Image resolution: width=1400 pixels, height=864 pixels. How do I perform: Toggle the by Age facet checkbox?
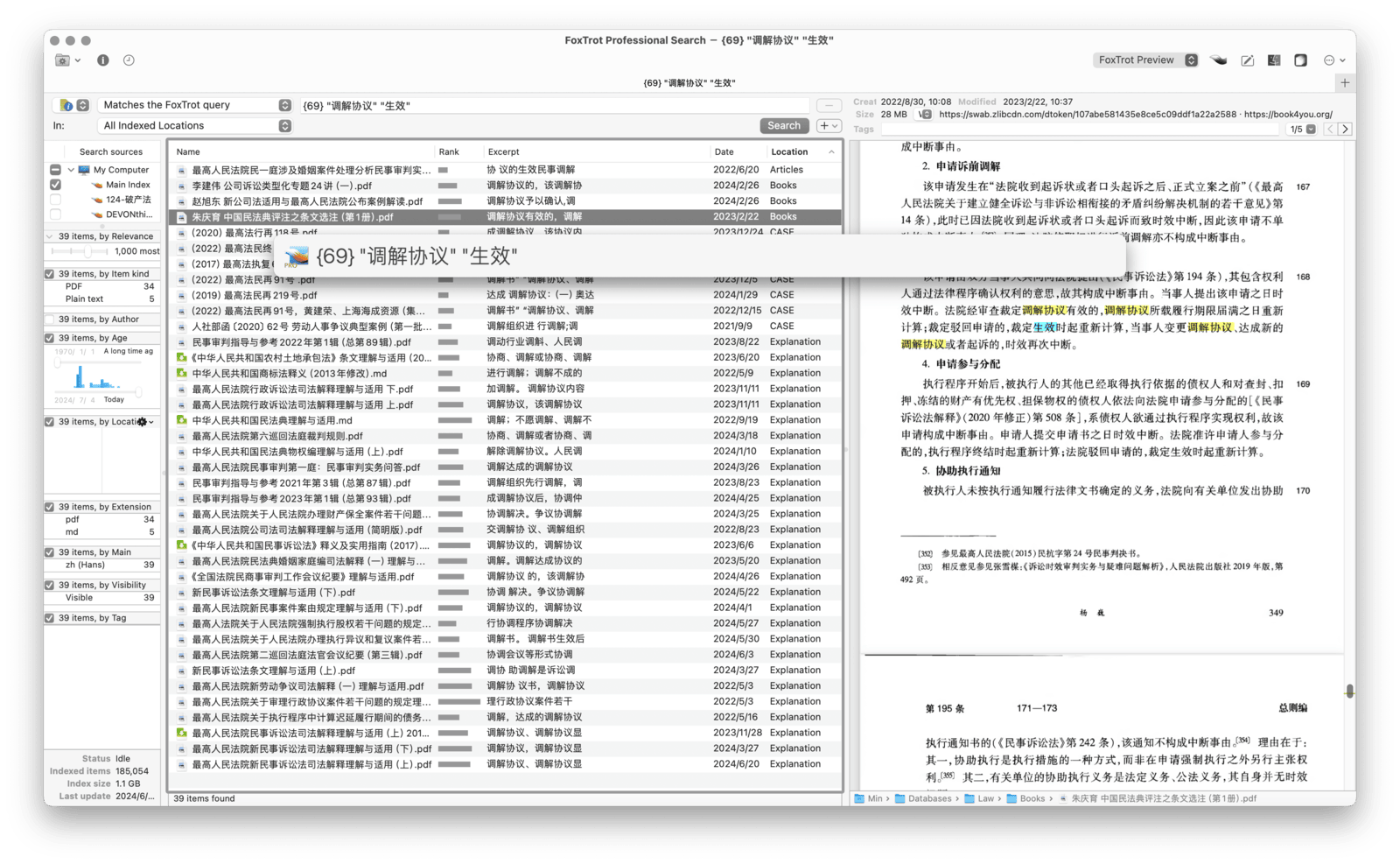click(50, 338)
